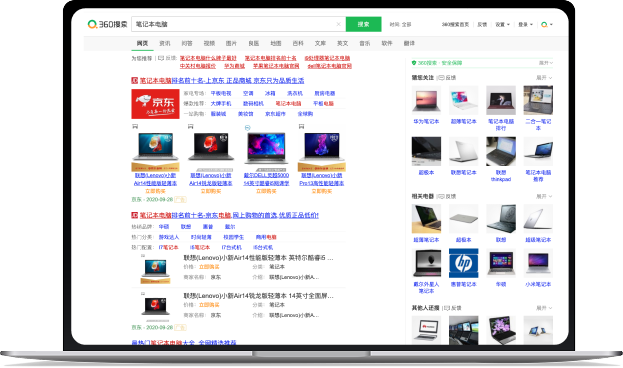This screenshot has width=623, height=368.
Task: Open the 超薄笔记本 thumbnail
Action: click(464, 100)
